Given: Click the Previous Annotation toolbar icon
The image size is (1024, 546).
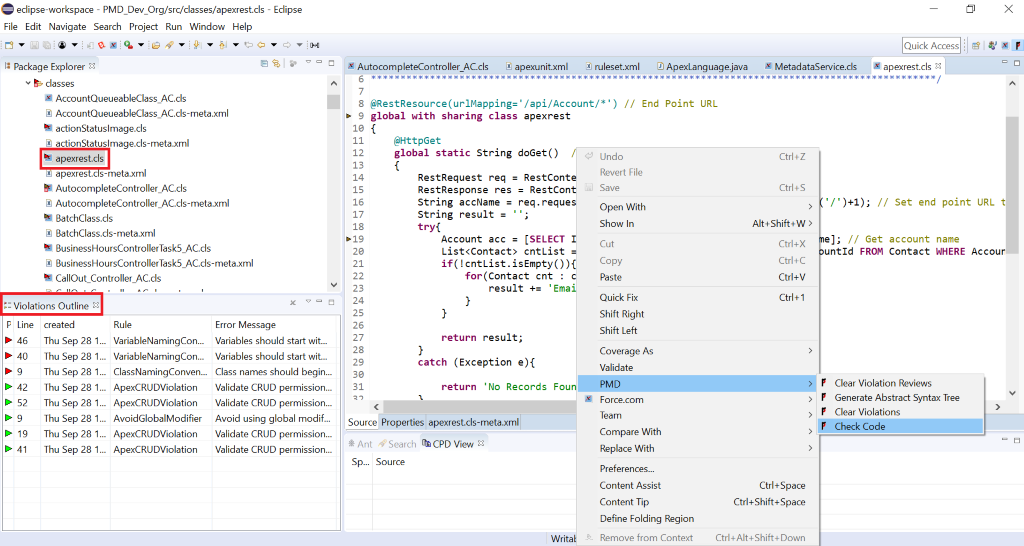Looking at the screenshot, I should tap(223, 45).
